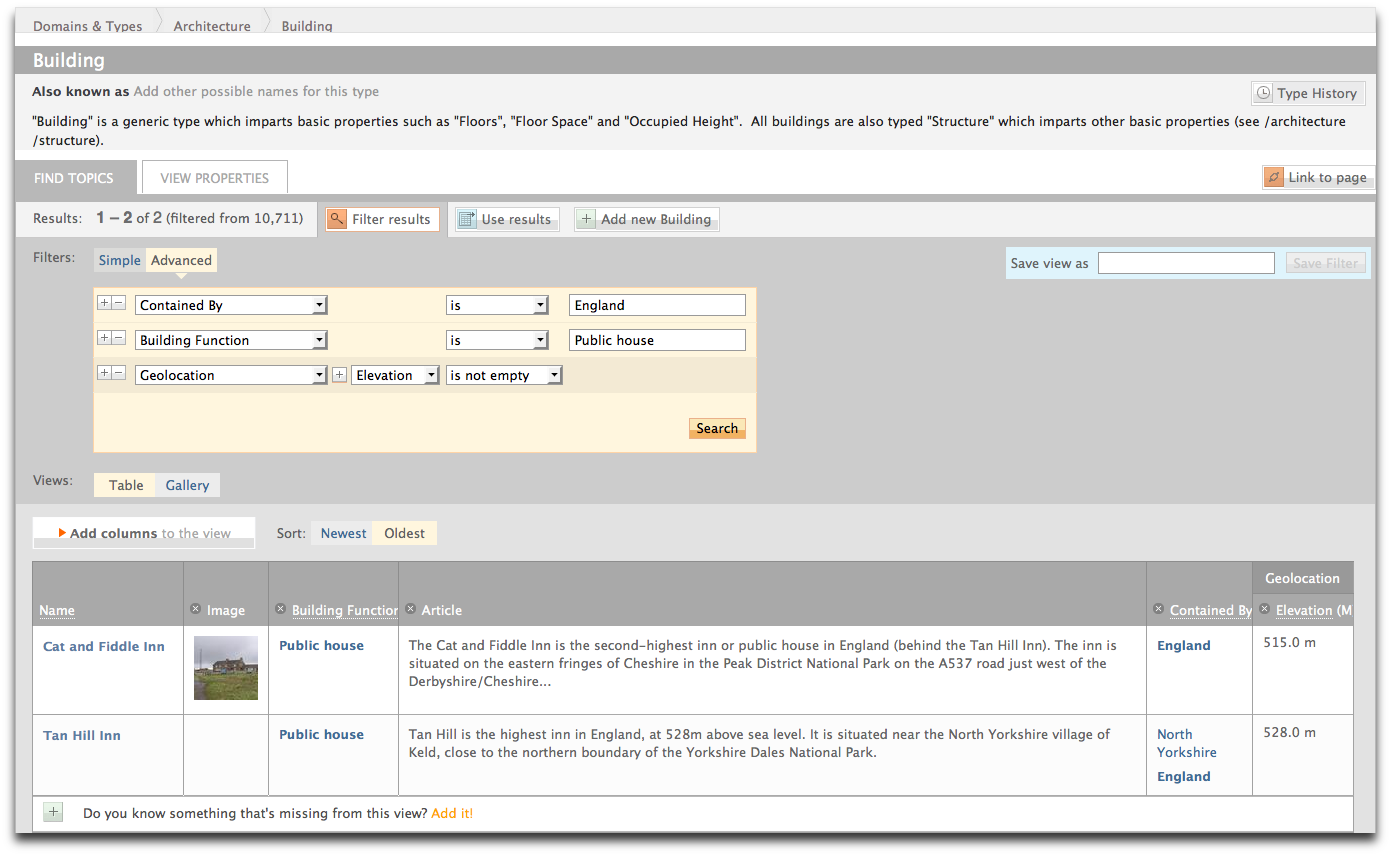Click England link in Cat and Fiddle row
The width and height of the screenshot is (1391, 856).
click(1184, 645)
